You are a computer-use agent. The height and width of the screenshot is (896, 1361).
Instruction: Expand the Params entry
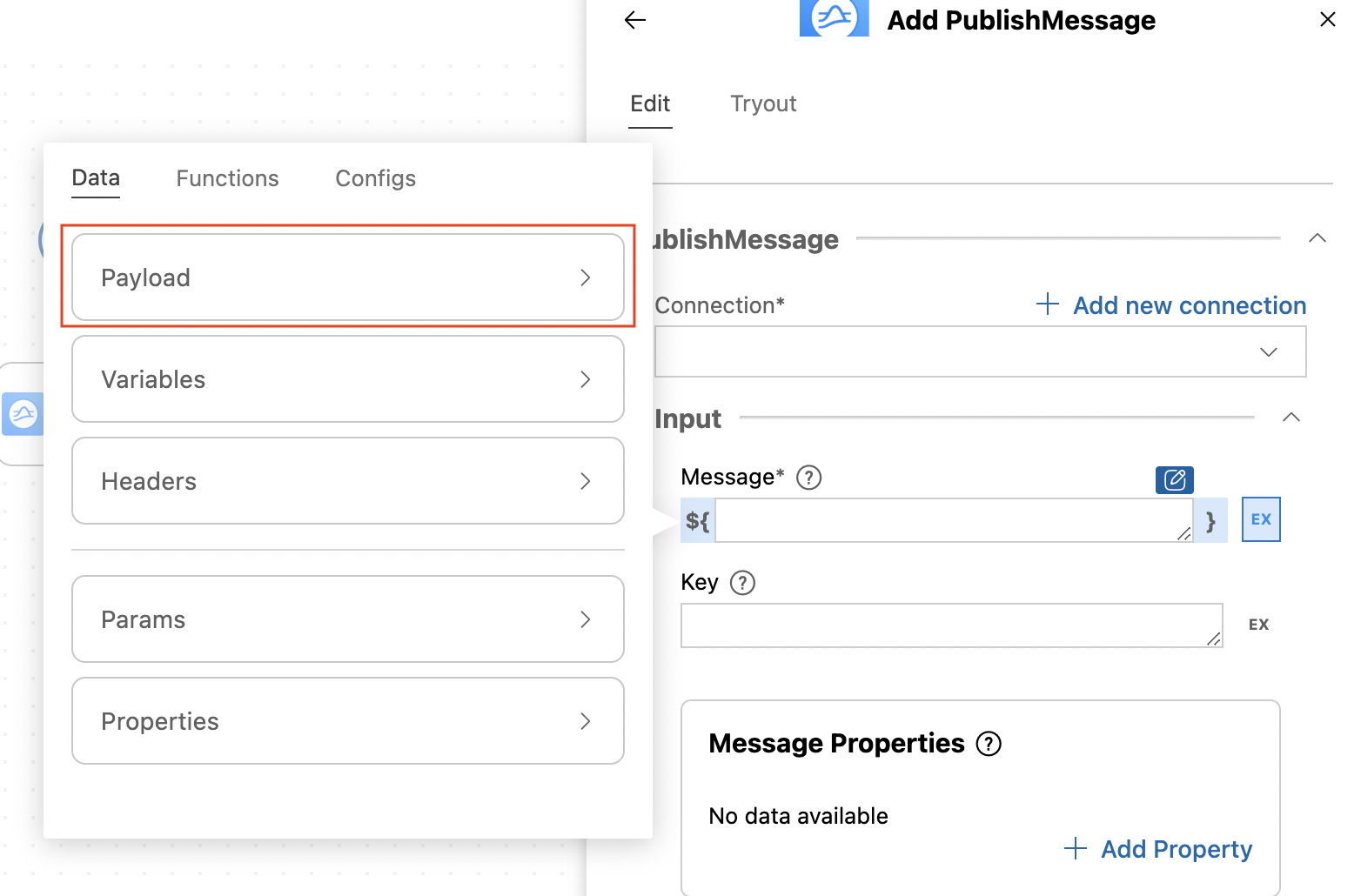point(348,619)
